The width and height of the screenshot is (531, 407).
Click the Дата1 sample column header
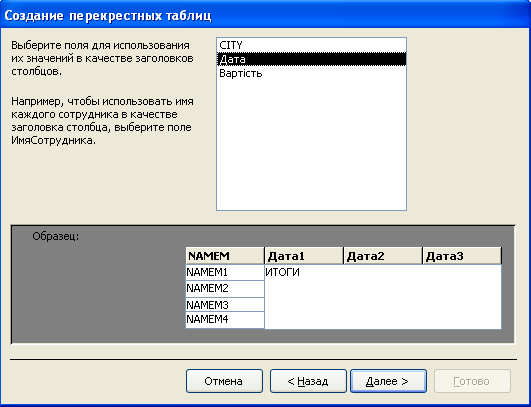click(x=304, y=256)
